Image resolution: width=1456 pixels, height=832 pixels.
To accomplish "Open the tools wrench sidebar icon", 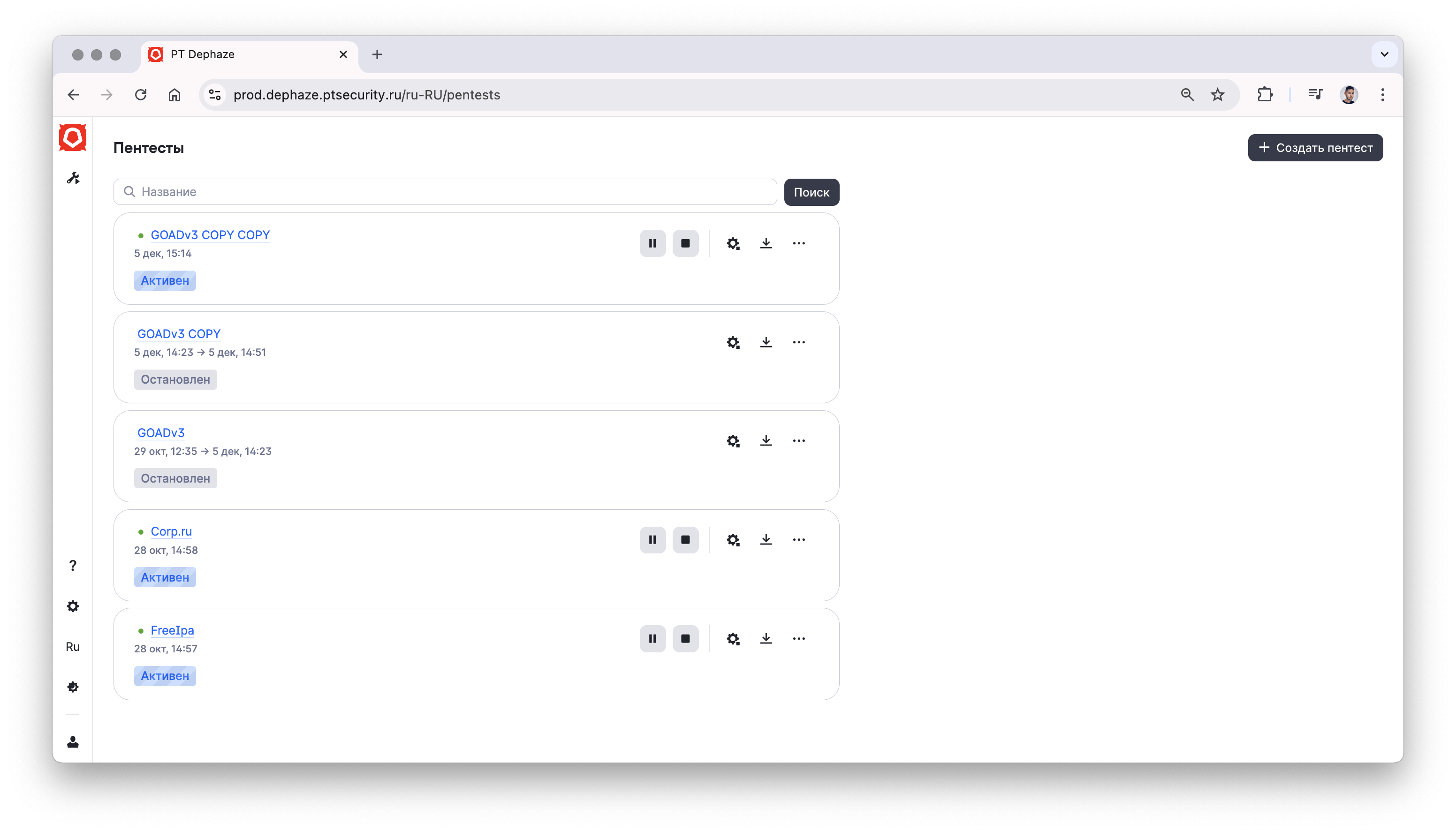I will tap(73, 178).
